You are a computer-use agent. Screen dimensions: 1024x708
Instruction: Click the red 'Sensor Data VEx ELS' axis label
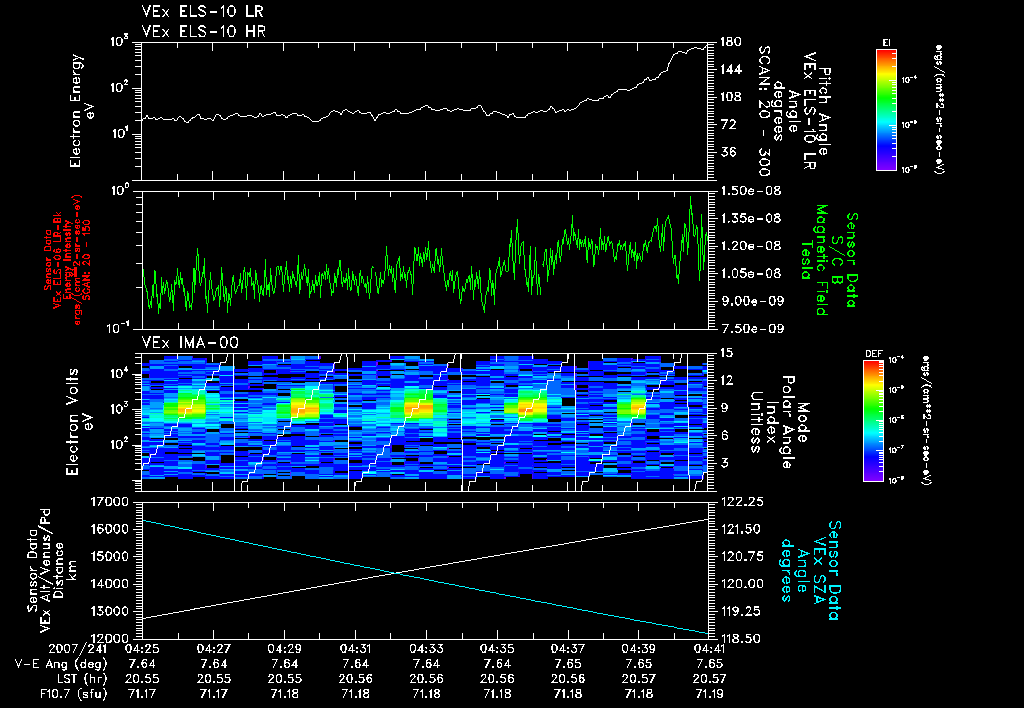coord(67,260)
